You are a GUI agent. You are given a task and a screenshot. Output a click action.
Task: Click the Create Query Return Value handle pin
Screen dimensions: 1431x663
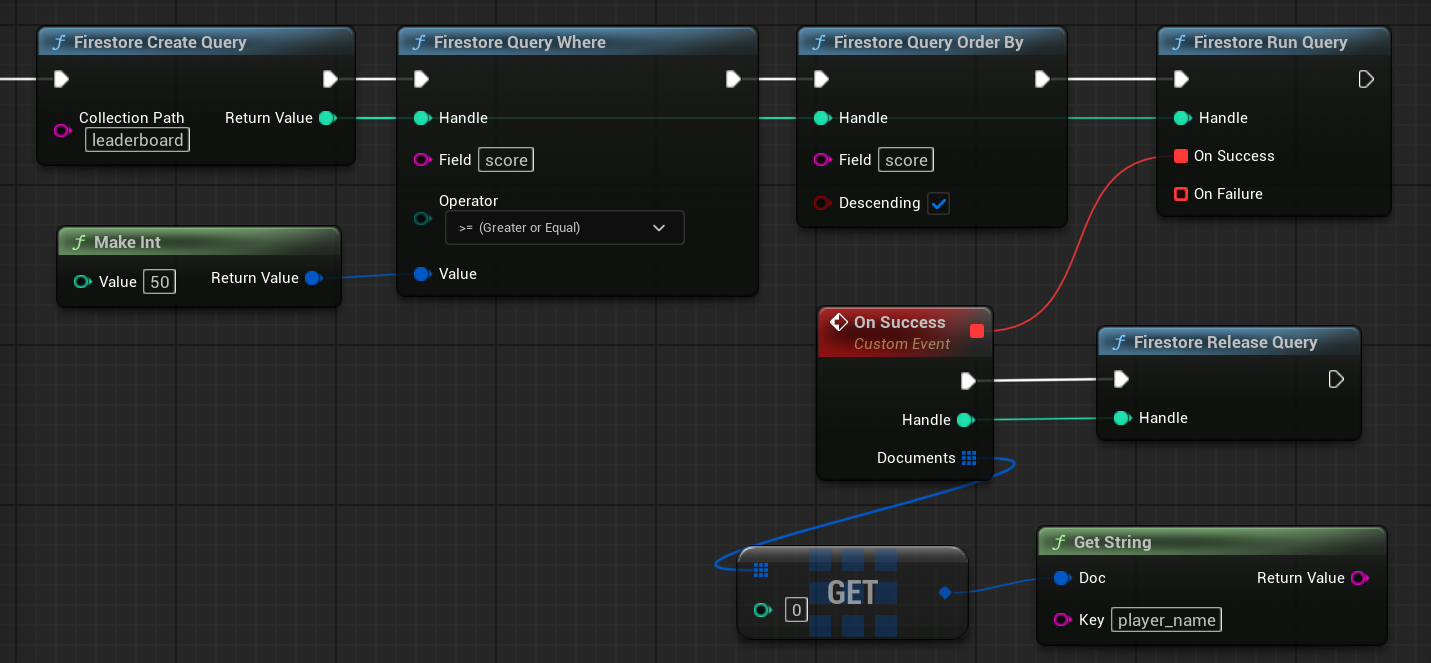pos(326,118)
